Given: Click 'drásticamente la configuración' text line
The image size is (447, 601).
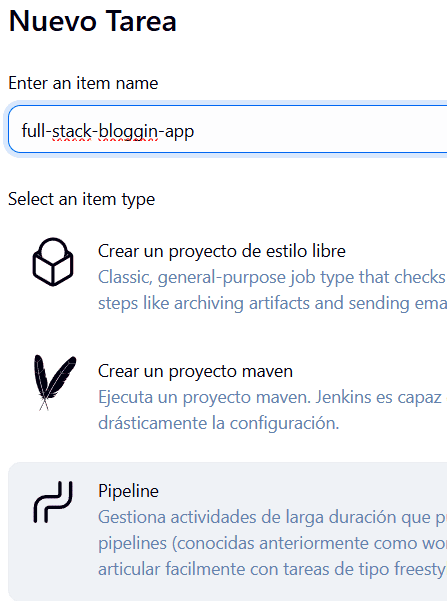Looking at the screenshot, I should (x=219, y=423).
